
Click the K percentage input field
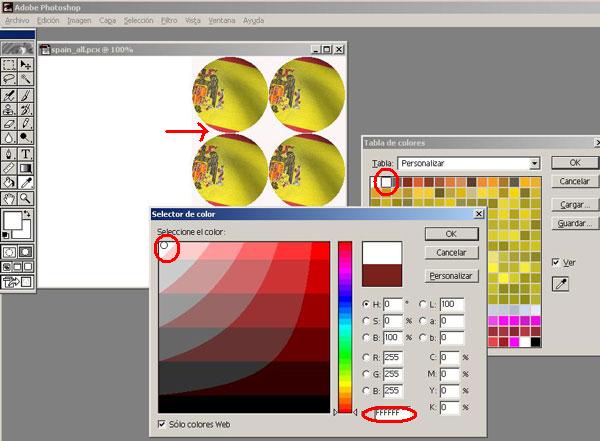449,407
